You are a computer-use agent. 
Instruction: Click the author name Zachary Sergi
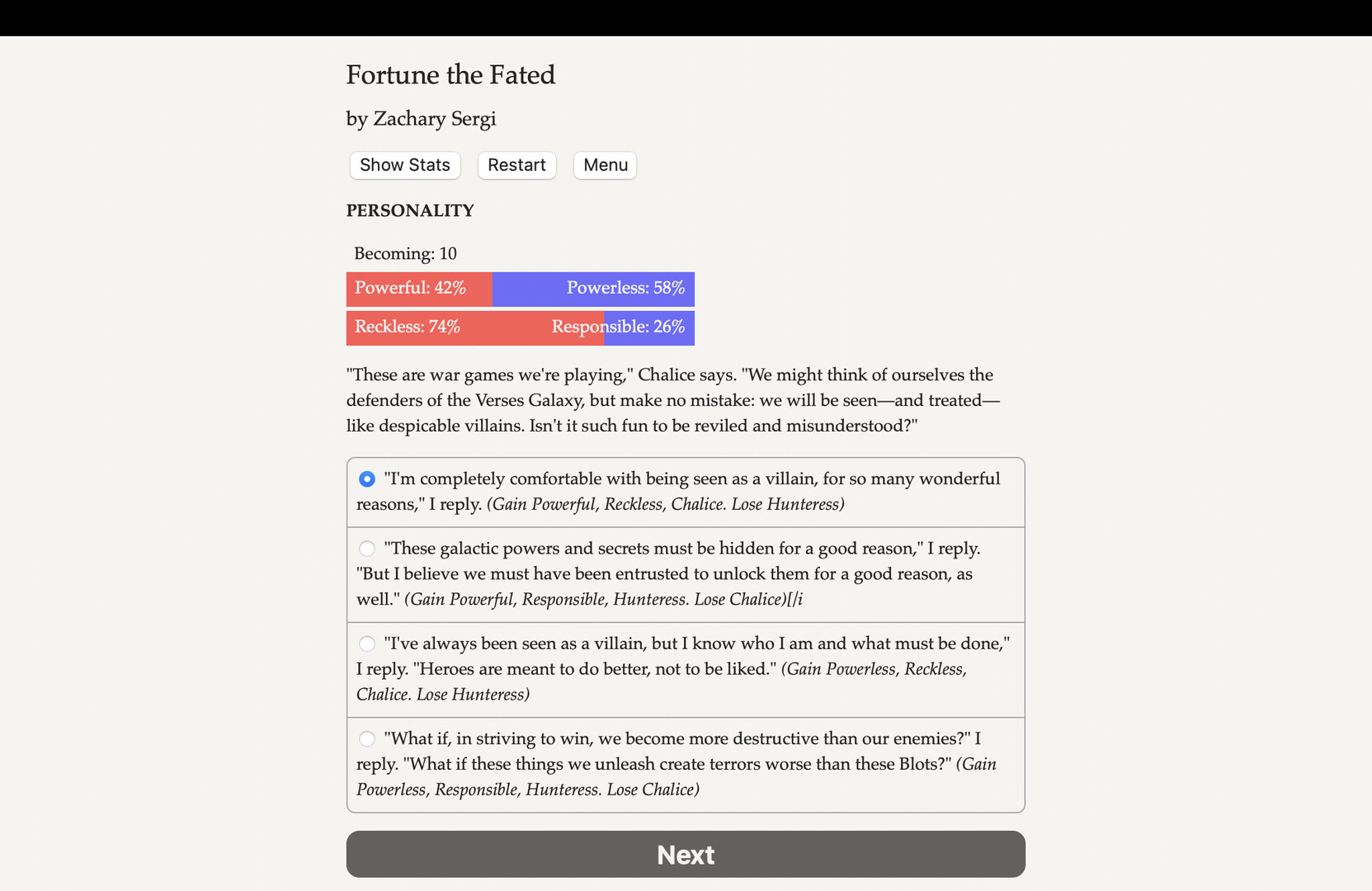[x=421, y=119]
